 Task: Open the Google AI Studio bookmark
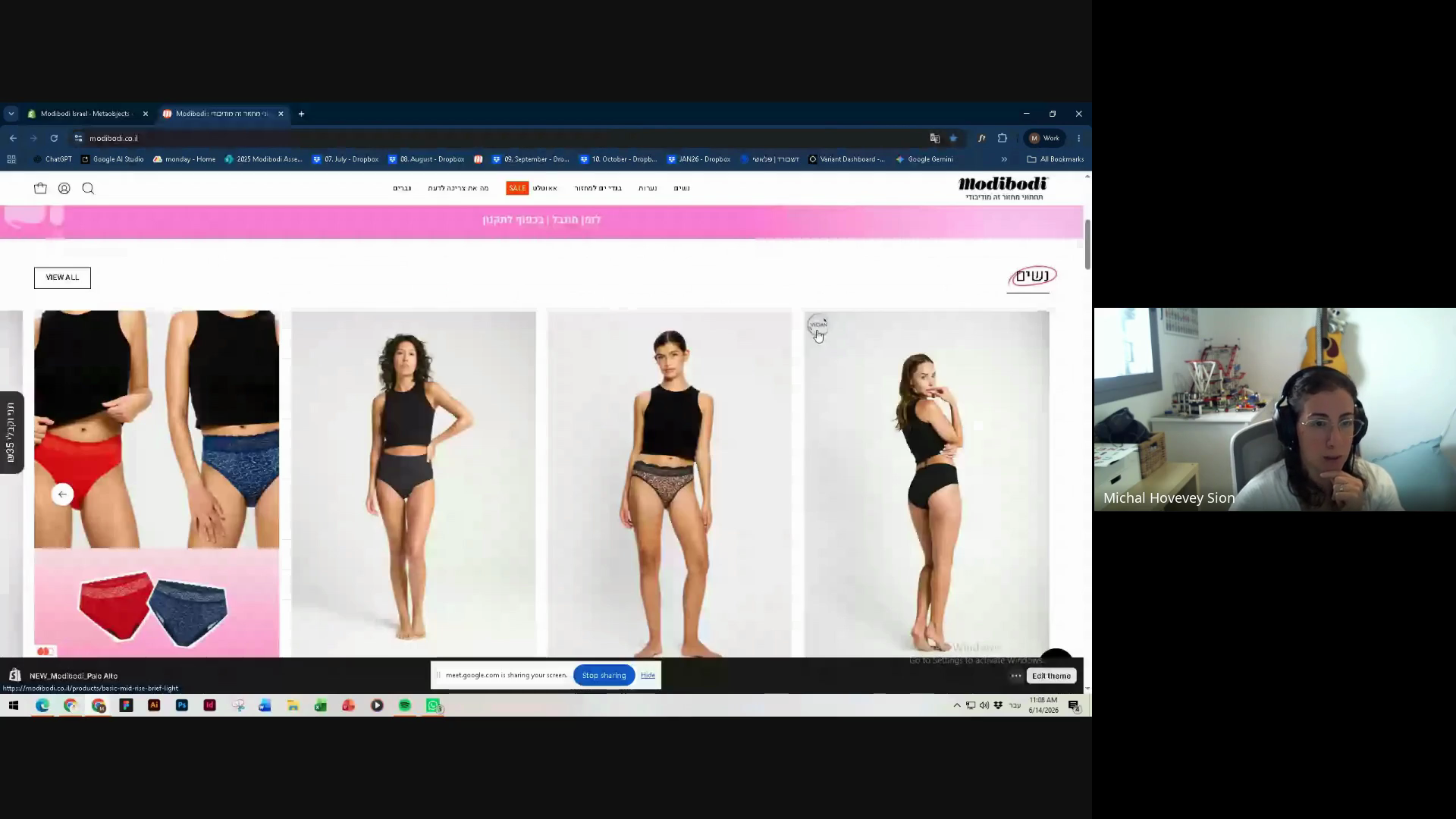112,159
